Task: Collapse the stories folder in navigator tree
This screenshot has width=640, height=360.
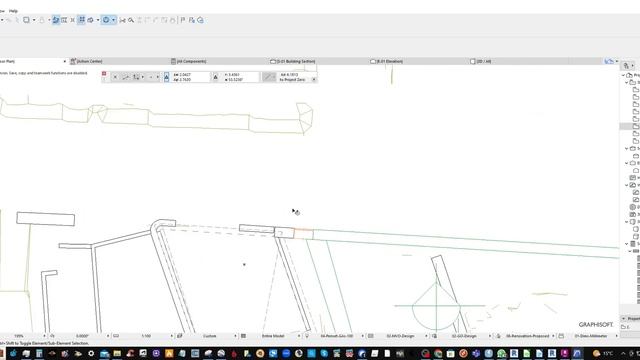Action: pos(627,82)
